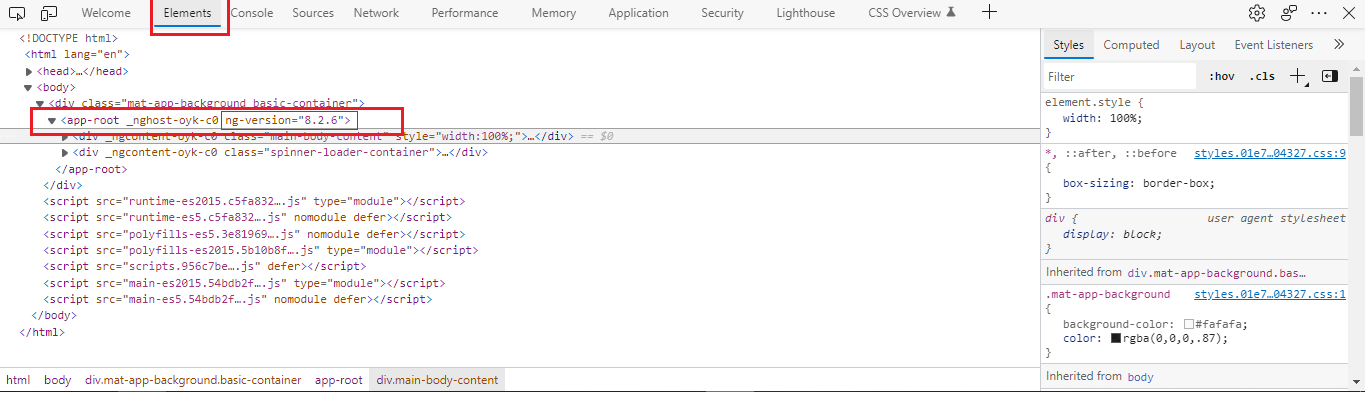The width and height of the screenshot is (1365, 393).
Task: Select app-root in the breadcrumb bar
Action: pos(338,380)
